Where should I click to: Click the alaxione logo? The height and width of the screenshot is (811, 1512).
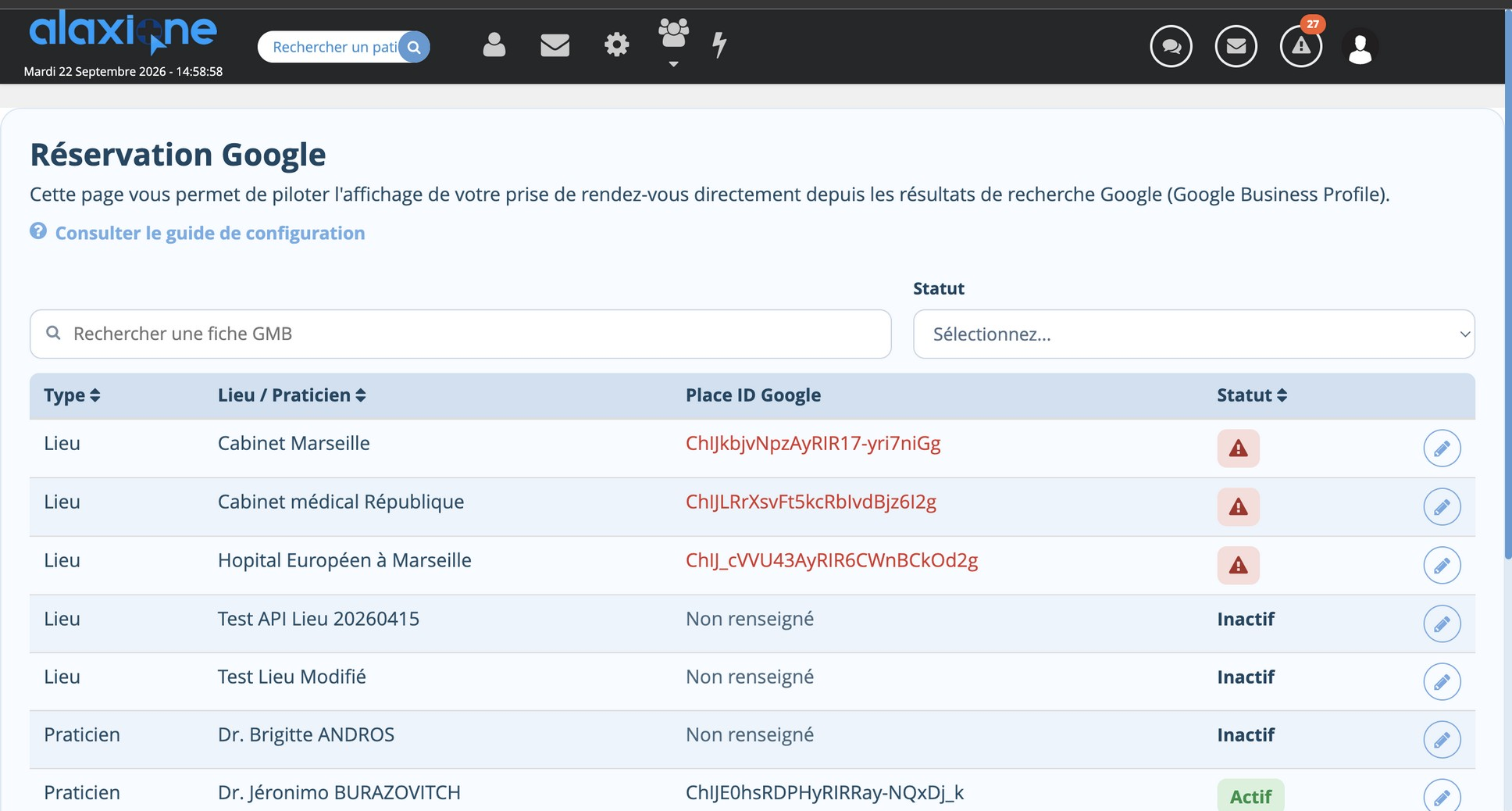point(123,33)
